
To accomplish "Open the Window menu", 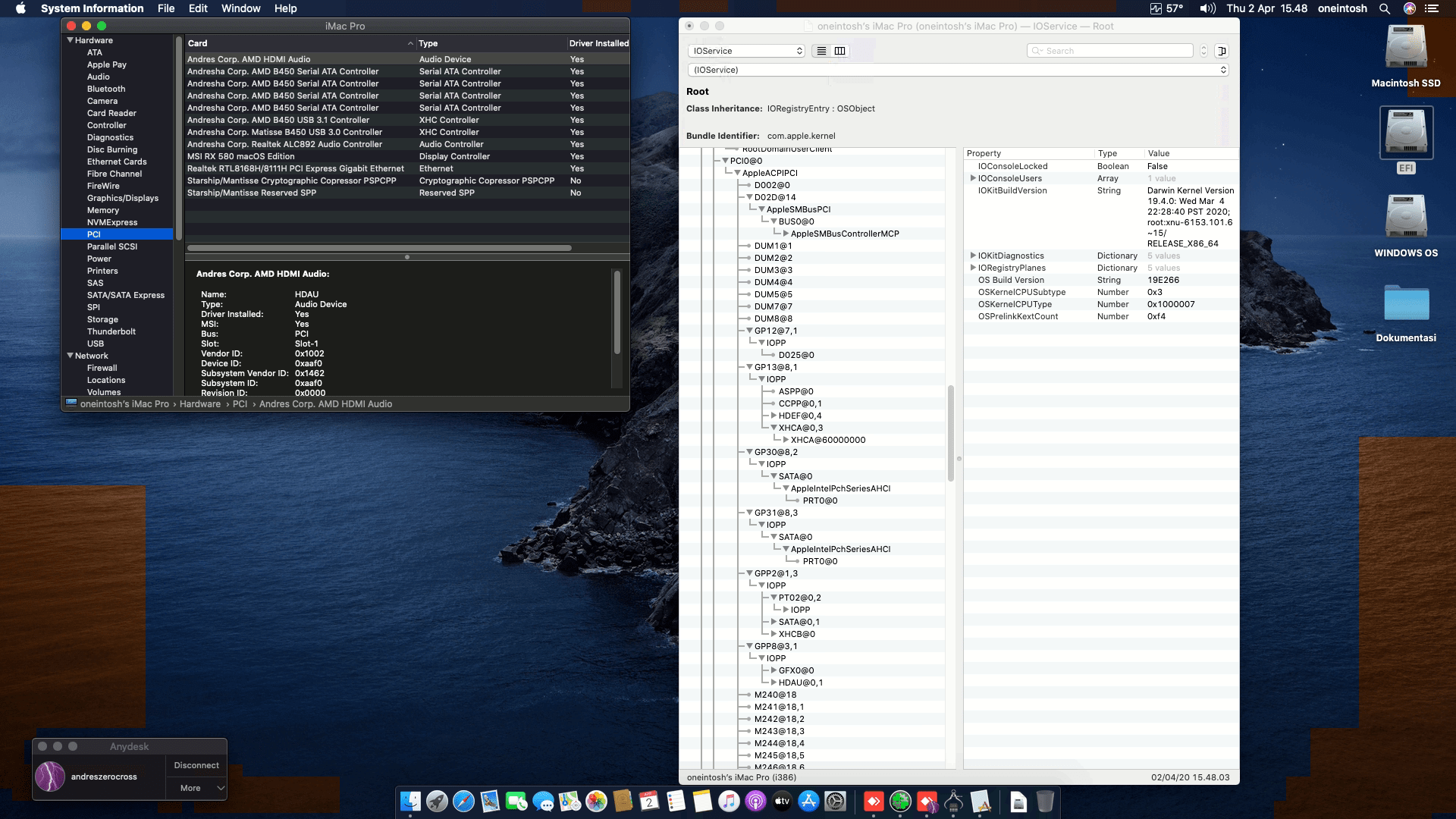I will point(240,8).
